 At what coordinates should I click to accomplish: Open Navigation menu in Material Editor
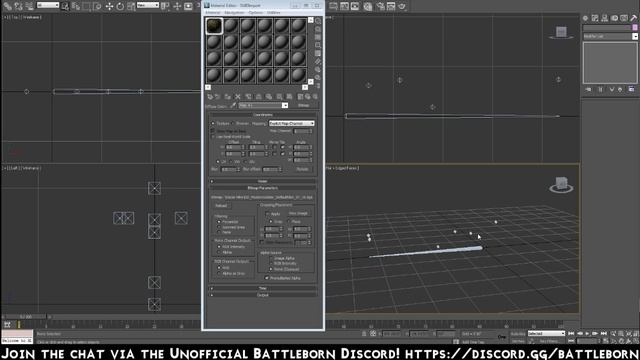coord(234,13)
